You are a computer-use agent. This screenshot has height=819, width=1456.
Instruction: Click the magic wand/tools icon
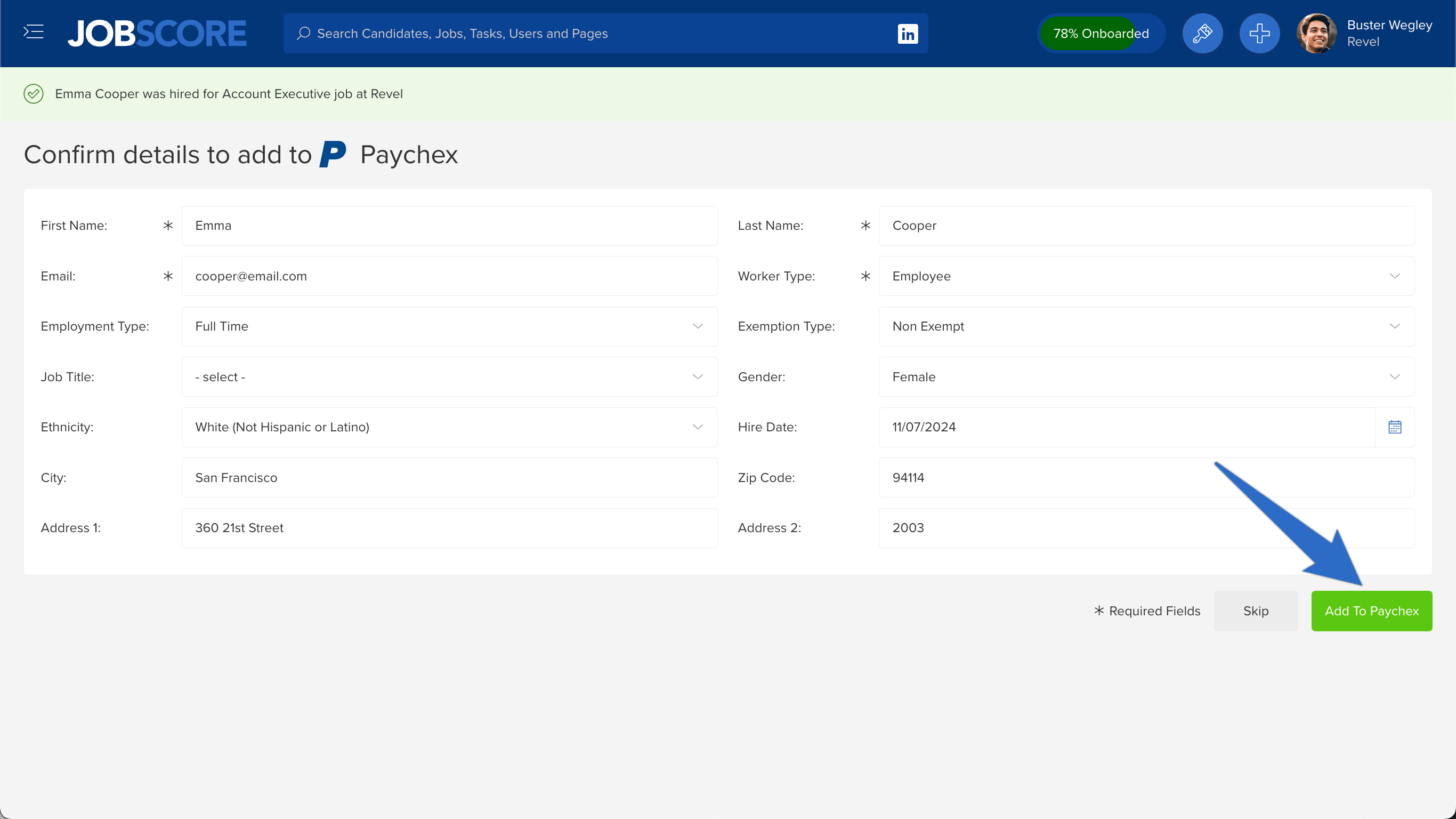[1204, 33]
